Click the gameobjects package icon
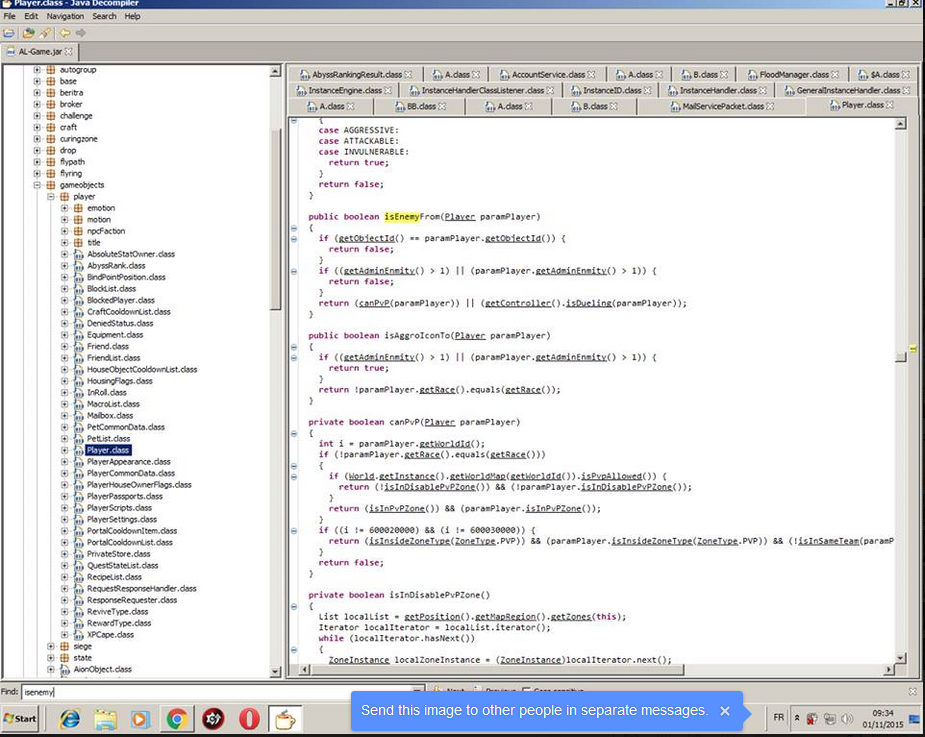Screen dimensions: 925x737 click(51, 185)
